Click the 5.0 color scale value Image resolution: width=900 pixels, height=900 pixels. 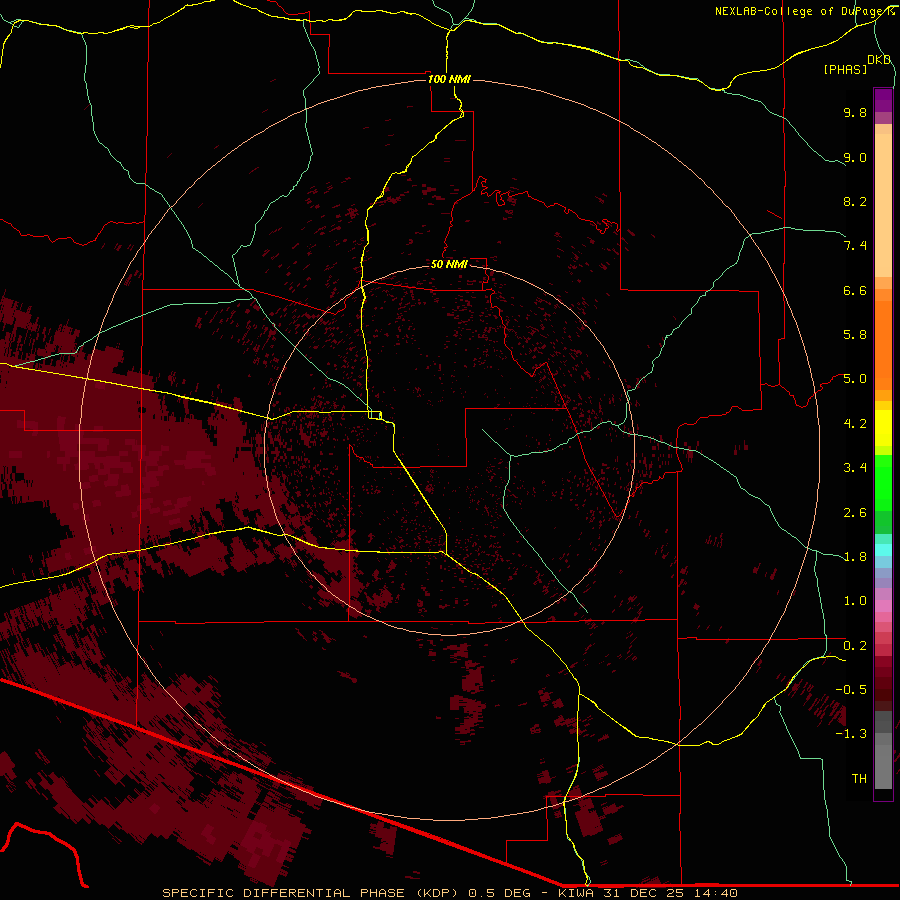click(855, 379)
